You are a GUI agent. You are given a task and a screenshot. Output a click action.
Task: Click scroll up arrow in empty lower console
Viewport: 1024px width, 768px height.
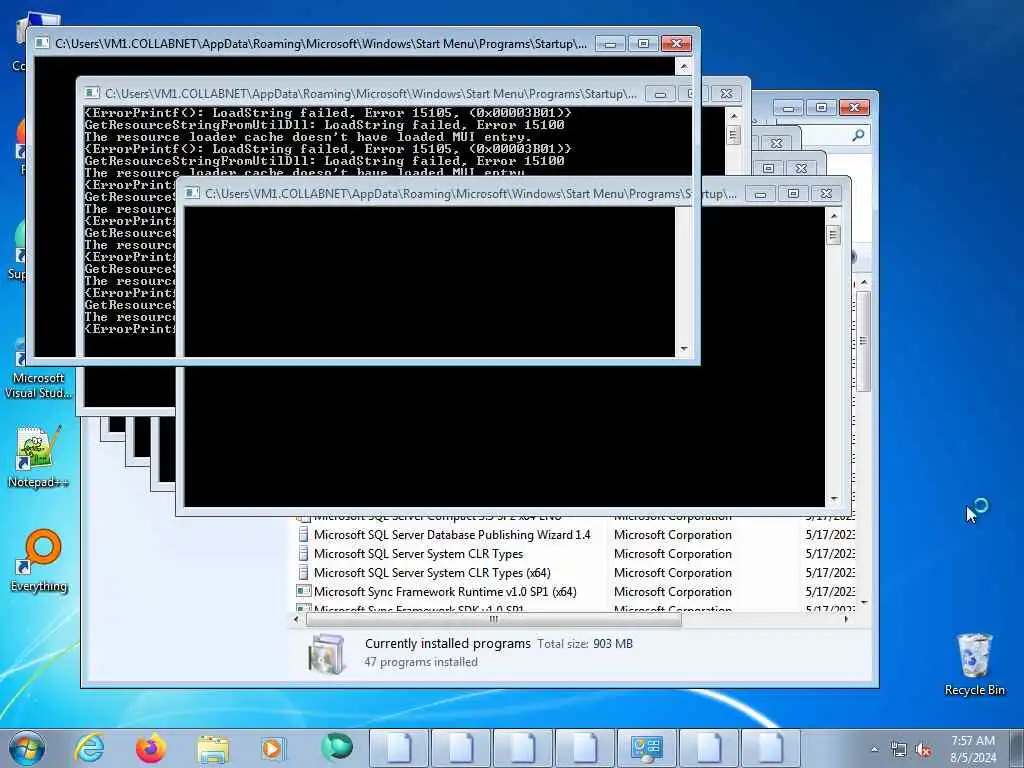[833, 216]
